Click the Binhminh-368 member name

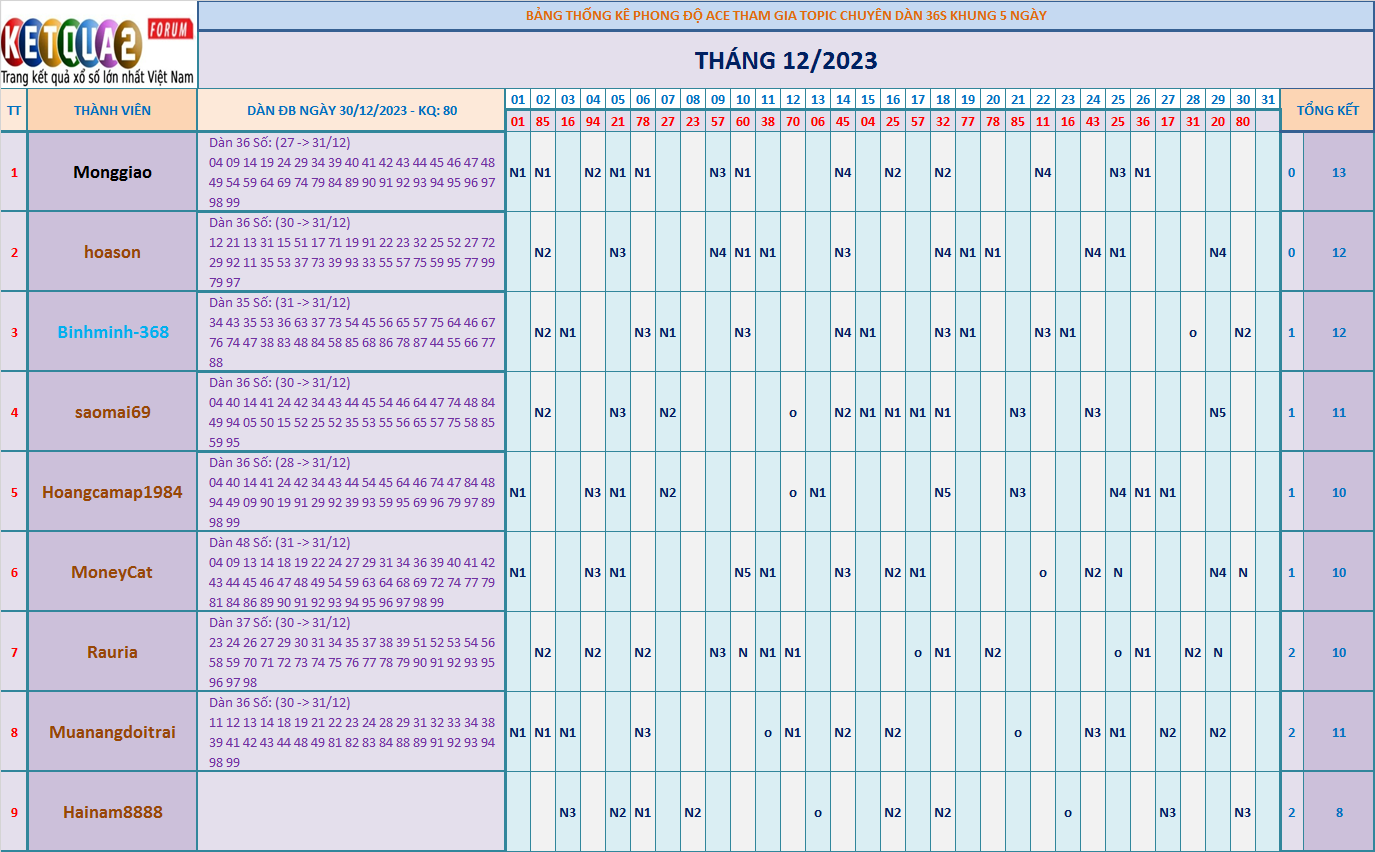(x=112, y=332)
